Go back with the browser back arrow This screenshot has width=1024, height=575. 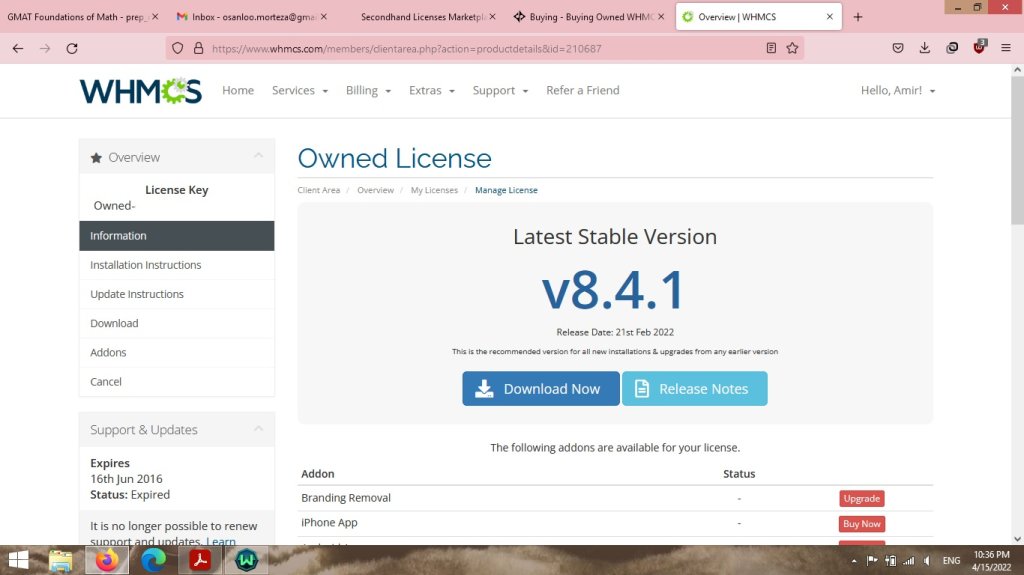(18, 48)
